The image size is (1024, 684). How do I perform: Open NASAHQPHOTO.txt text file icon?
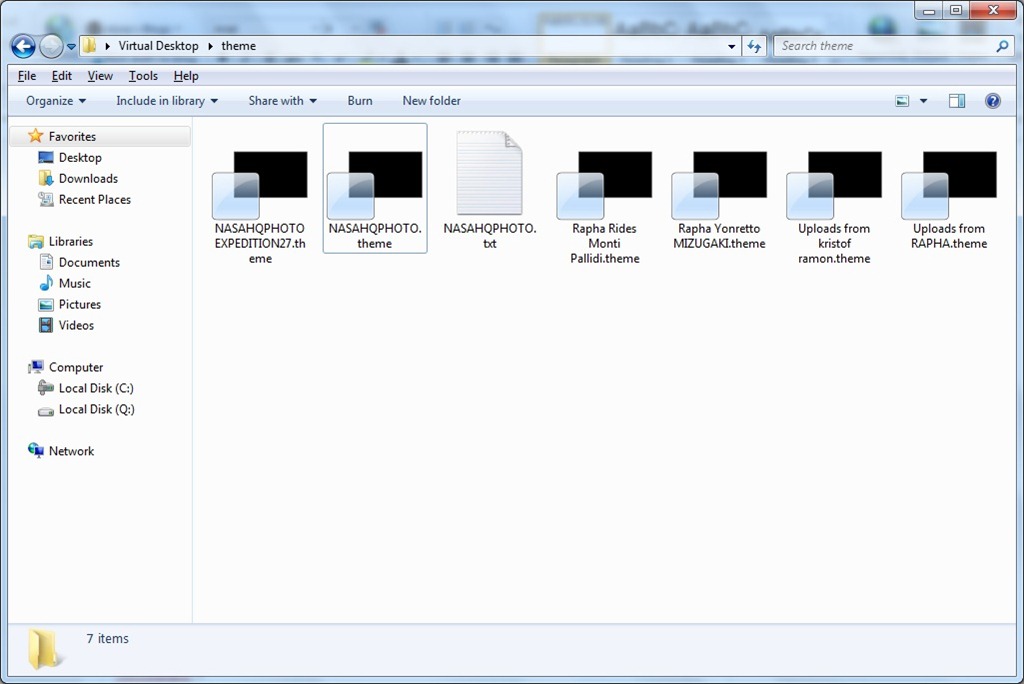[x=490, y=175]
